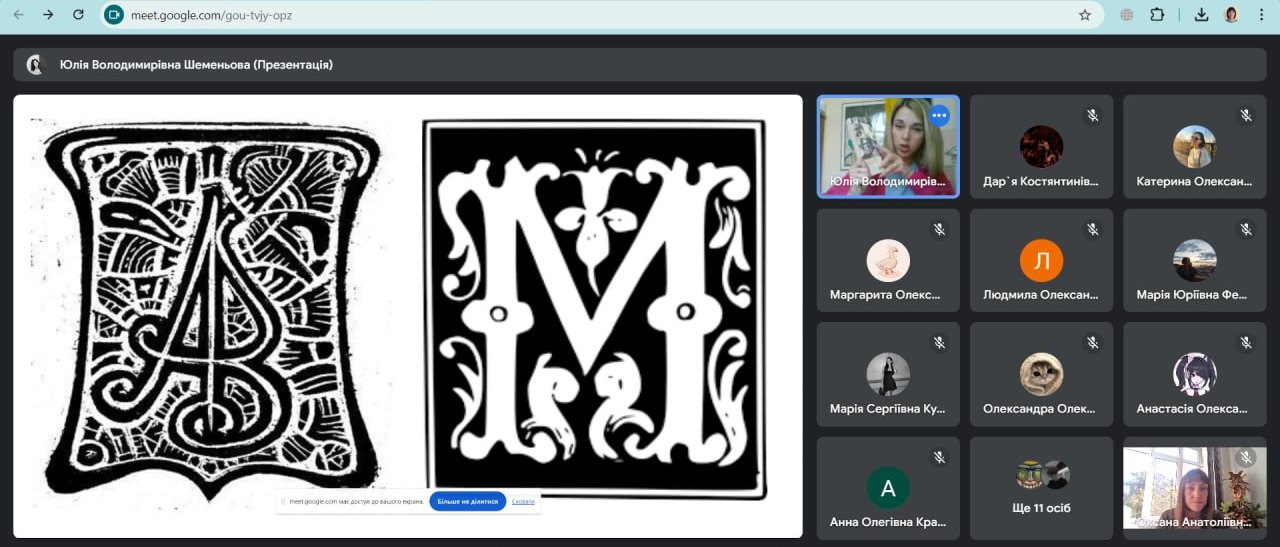Go forward in browser history
This screenshot has width=1280, height=547.
coord(48,15)
